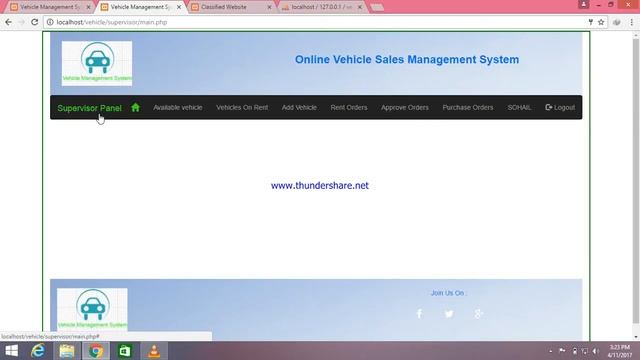The height and width of the screenshot is (360, 640).
Task: Go to the green home icon
Action: point(136,107)
